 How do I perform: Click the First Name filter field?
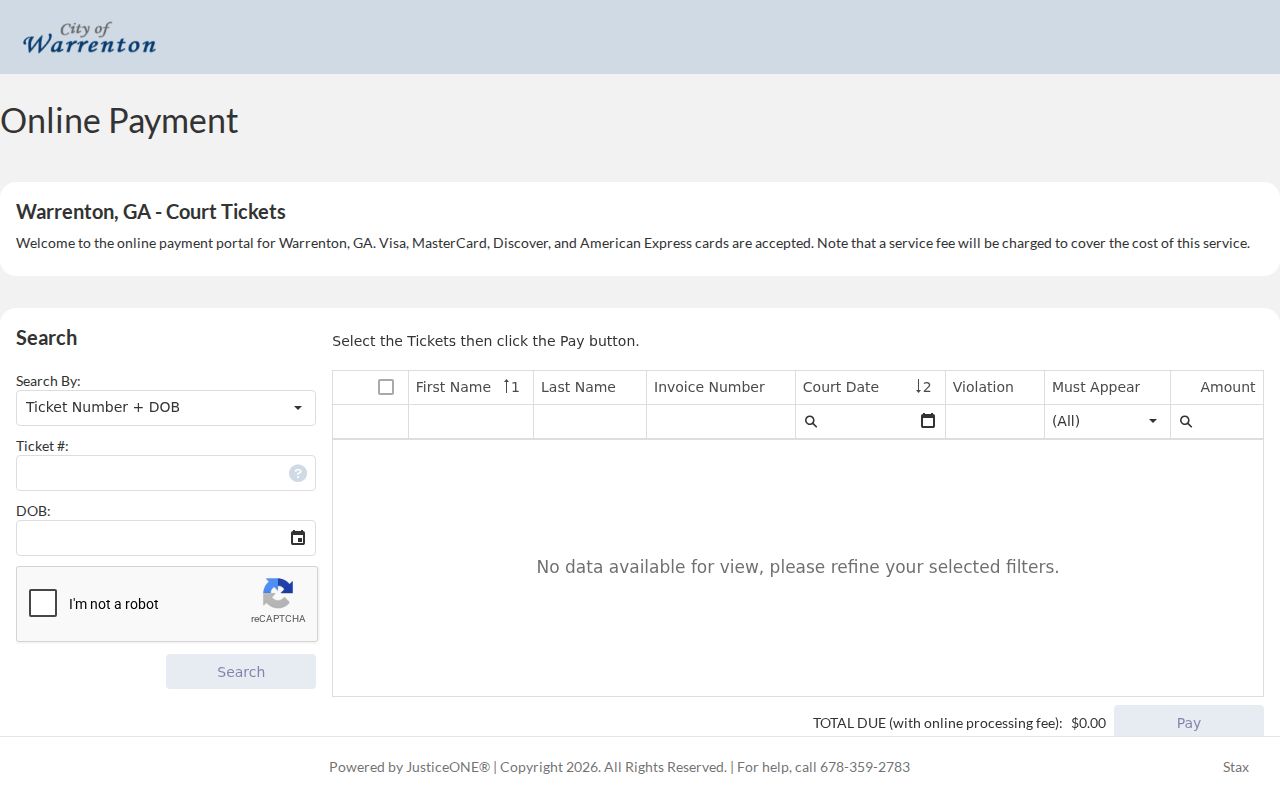471,421
